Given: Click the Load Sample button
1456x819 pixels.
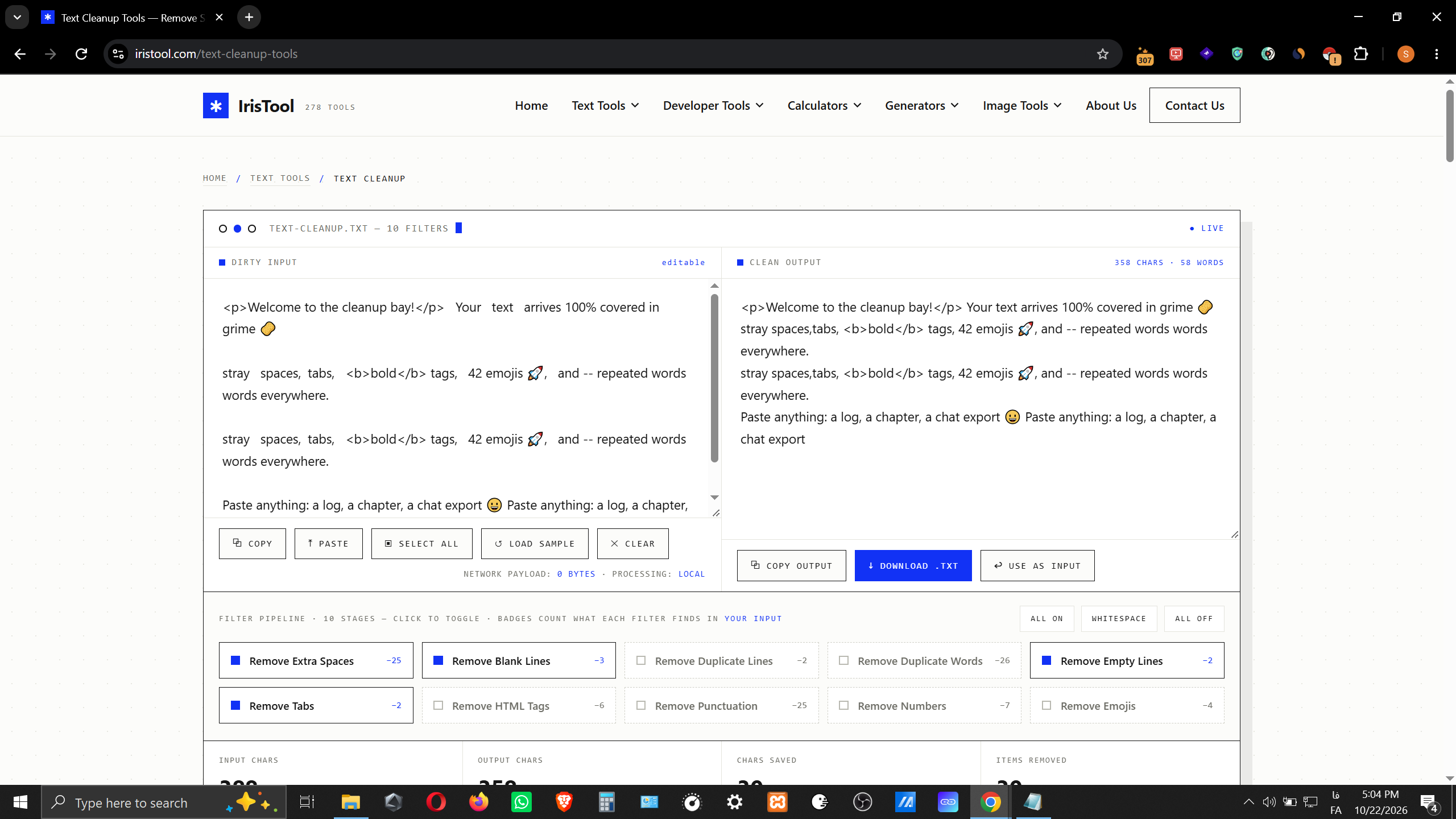Looking at the screenshot, I should [x=535, y=544].
